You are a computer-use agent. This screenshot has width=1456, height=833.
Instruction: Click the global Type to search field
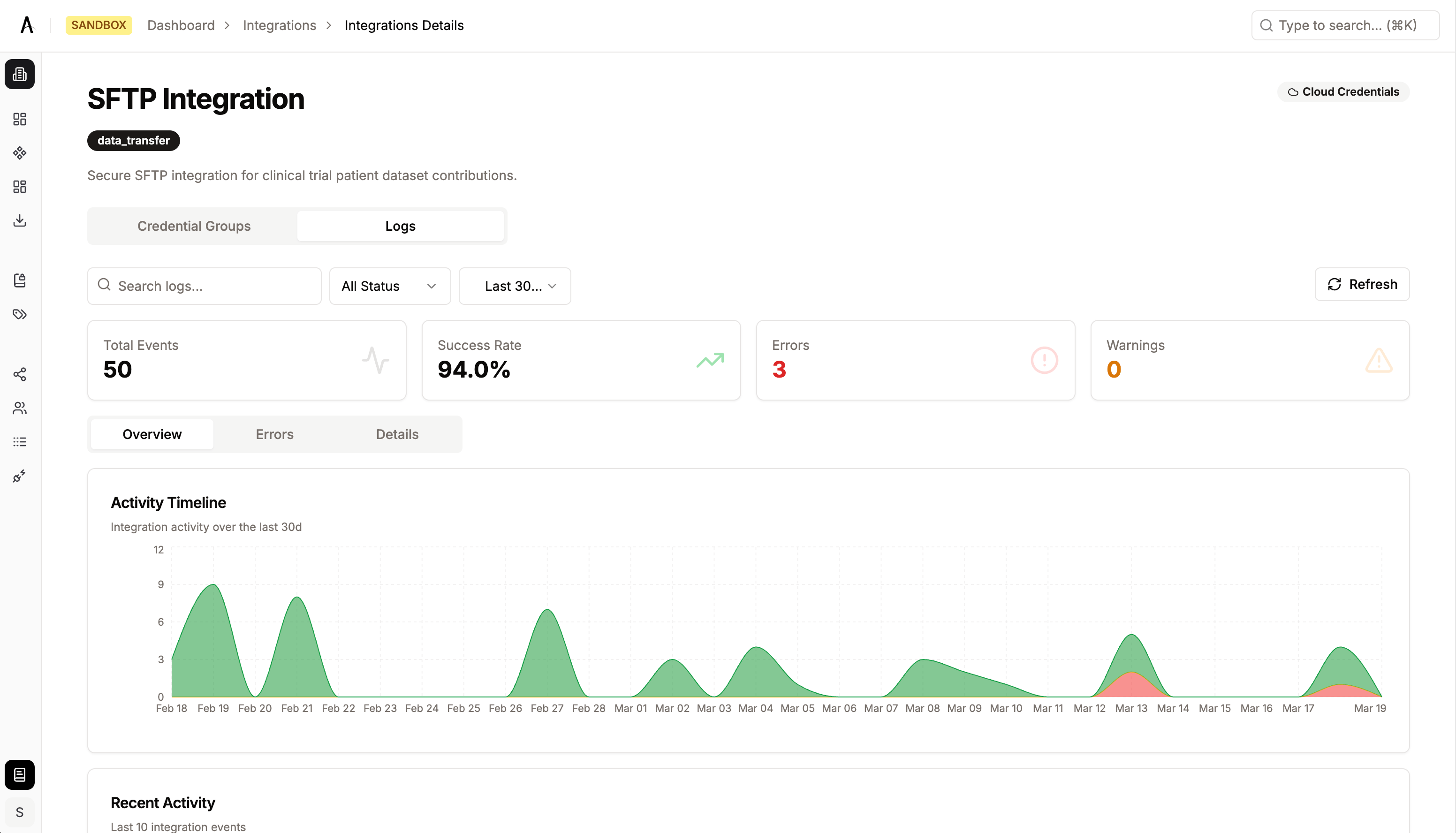click(x=1345, y=25)
